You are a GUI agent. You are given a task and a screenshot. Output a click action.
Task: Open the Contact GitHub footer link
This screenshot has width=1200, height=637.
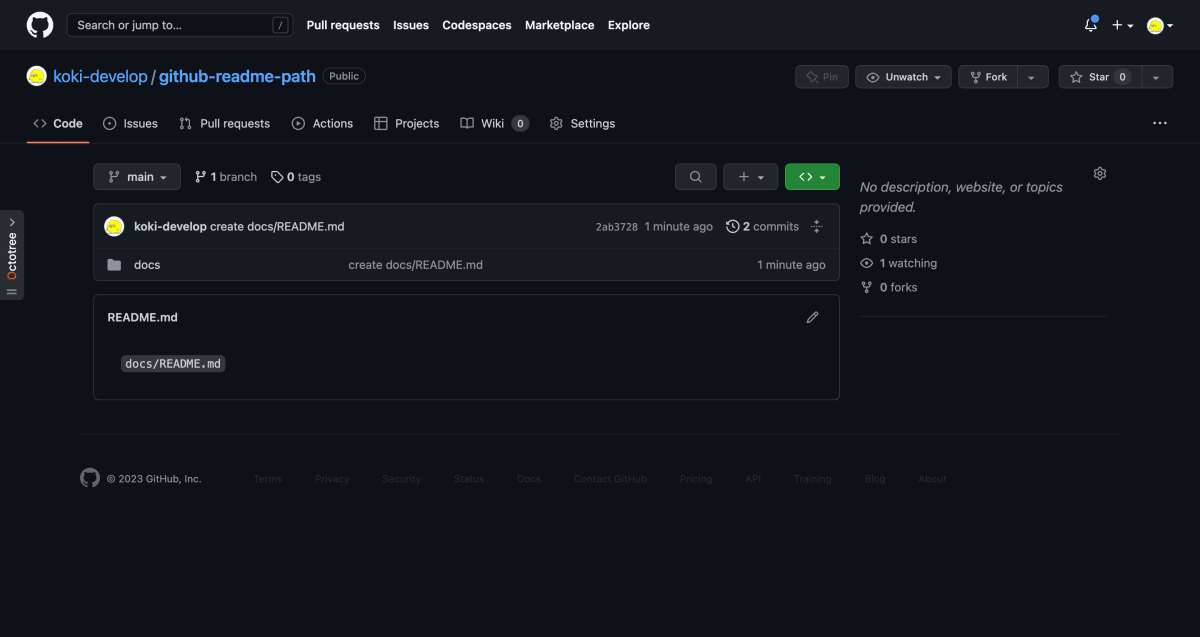tap(610, 479)
